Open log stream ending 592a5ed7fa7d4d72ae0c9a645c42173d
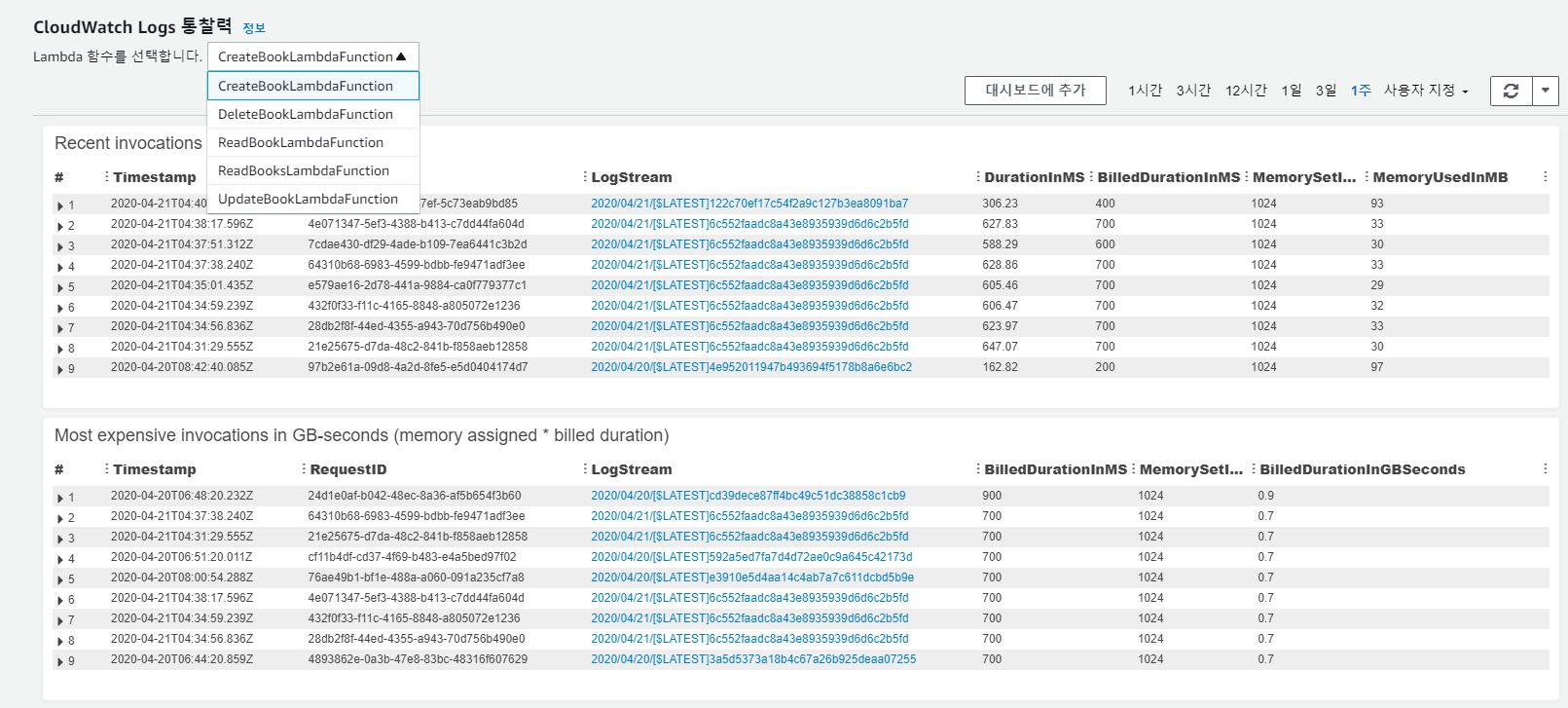1568x708 pixels. (x=751, y=557)
